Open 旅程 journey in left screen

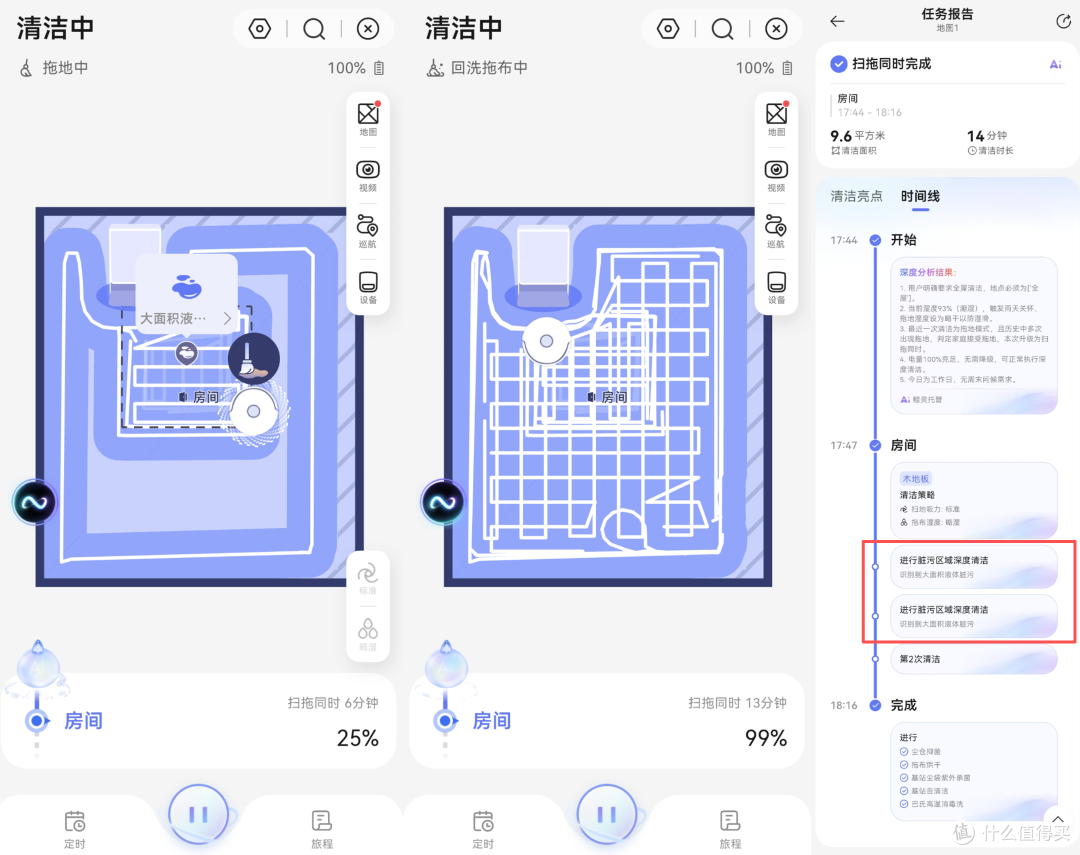click(x=322, y=829)
